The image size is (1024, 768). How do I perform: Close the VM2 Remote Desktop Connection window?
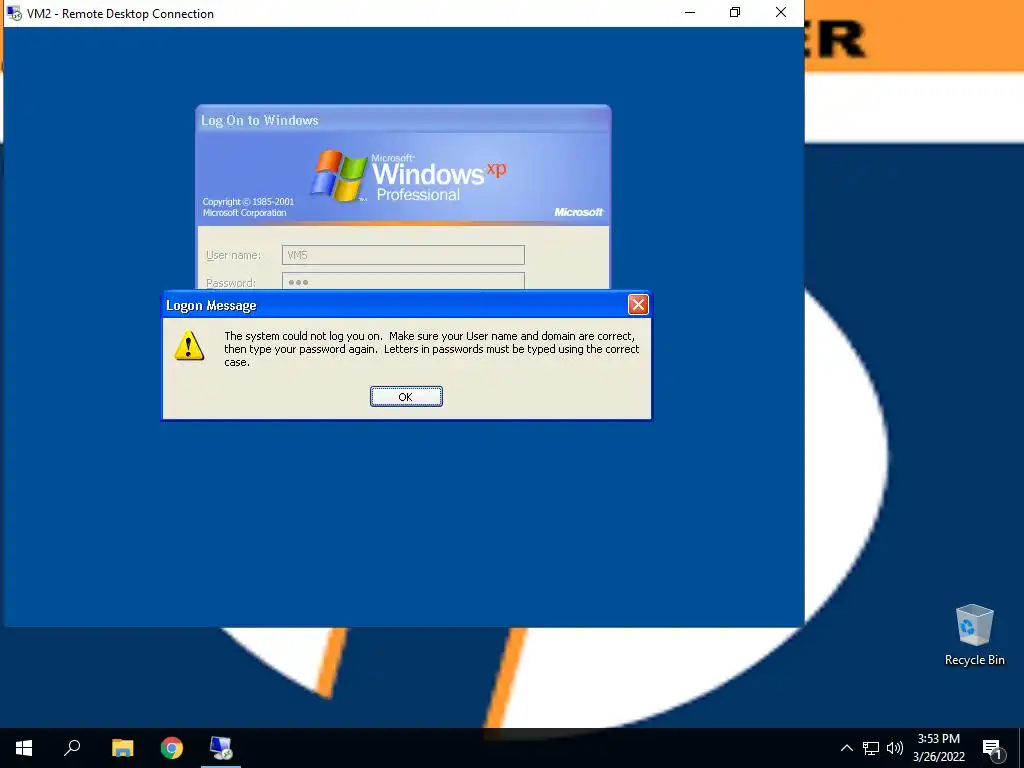click(780, 12)
